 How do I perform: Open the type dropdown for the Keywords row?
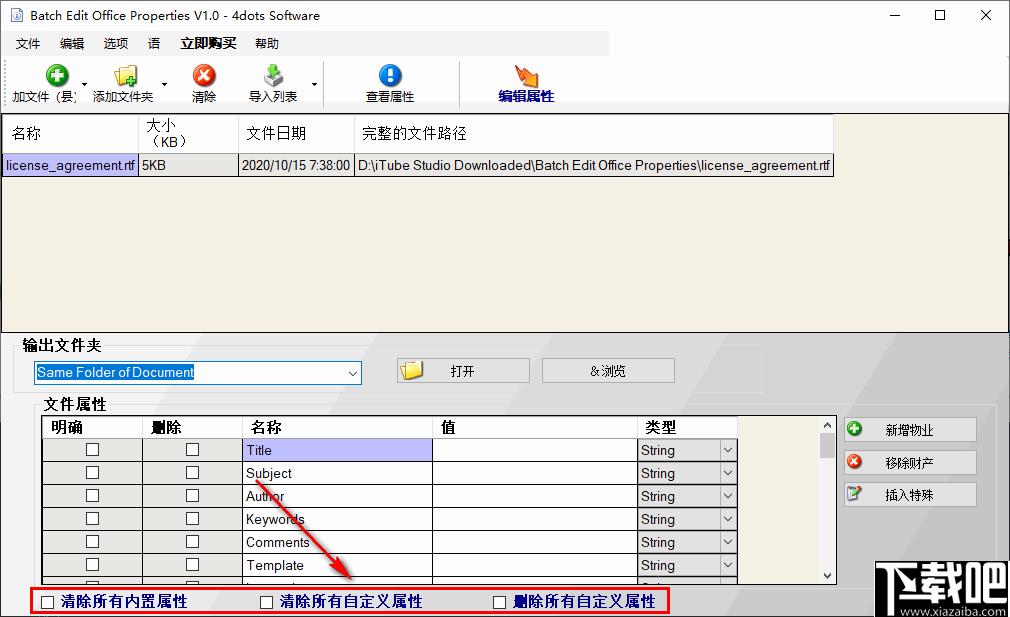728,519
